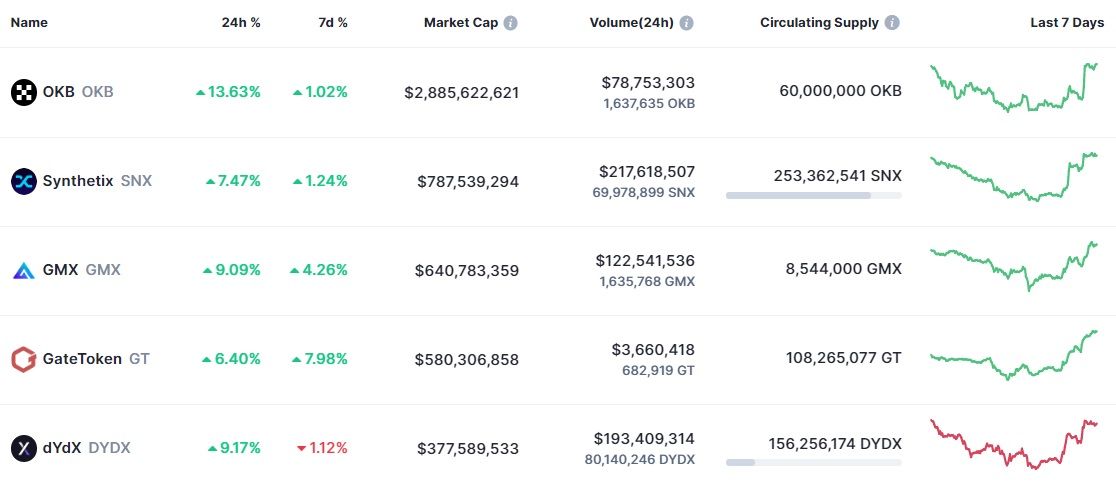Image resolution: width=1116 pixels, height=491 pixels.
Task: Click the Synthetix circulating supply progress bar
Action: [813, 196]
